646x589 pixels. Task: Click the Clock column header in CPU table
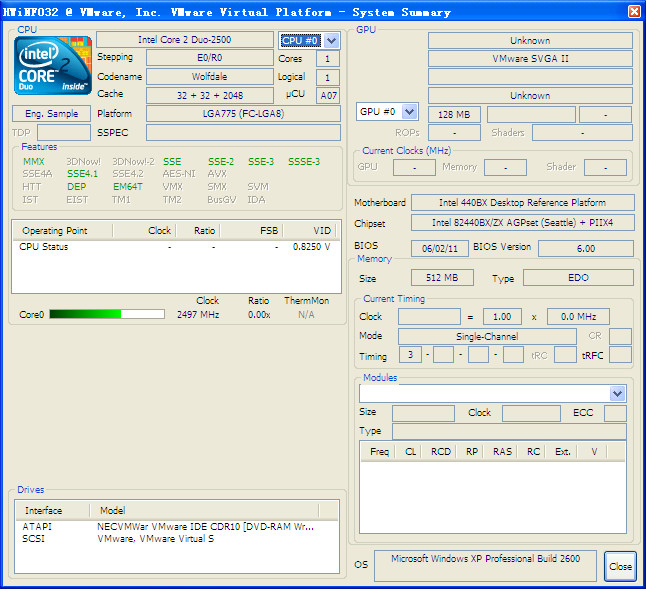[145, 231]
